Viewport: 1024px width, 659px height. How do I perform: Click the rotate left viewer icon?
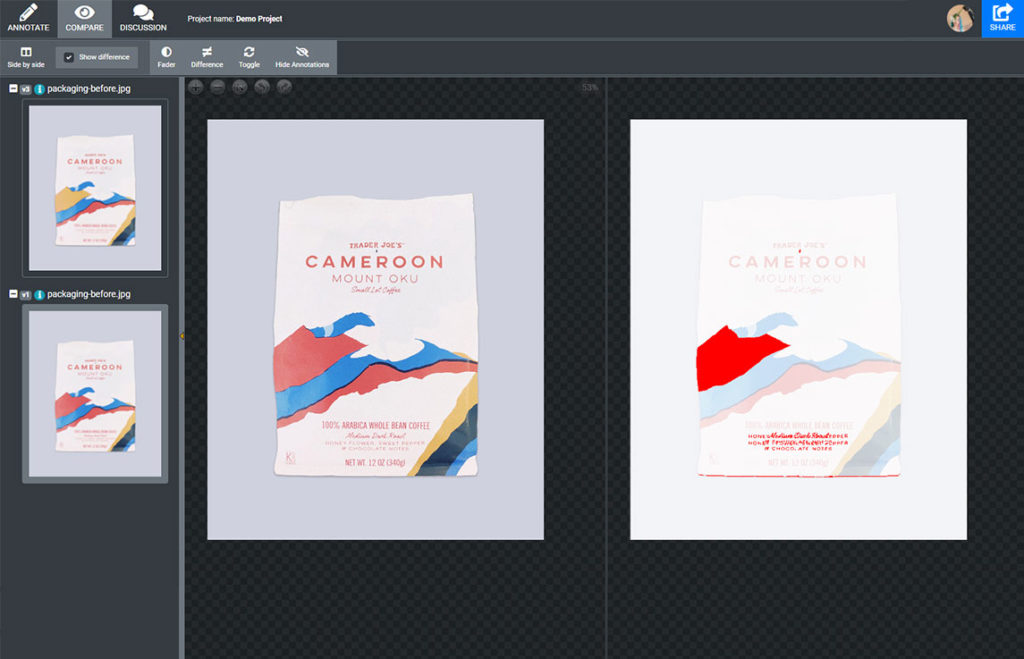point(262,87)
